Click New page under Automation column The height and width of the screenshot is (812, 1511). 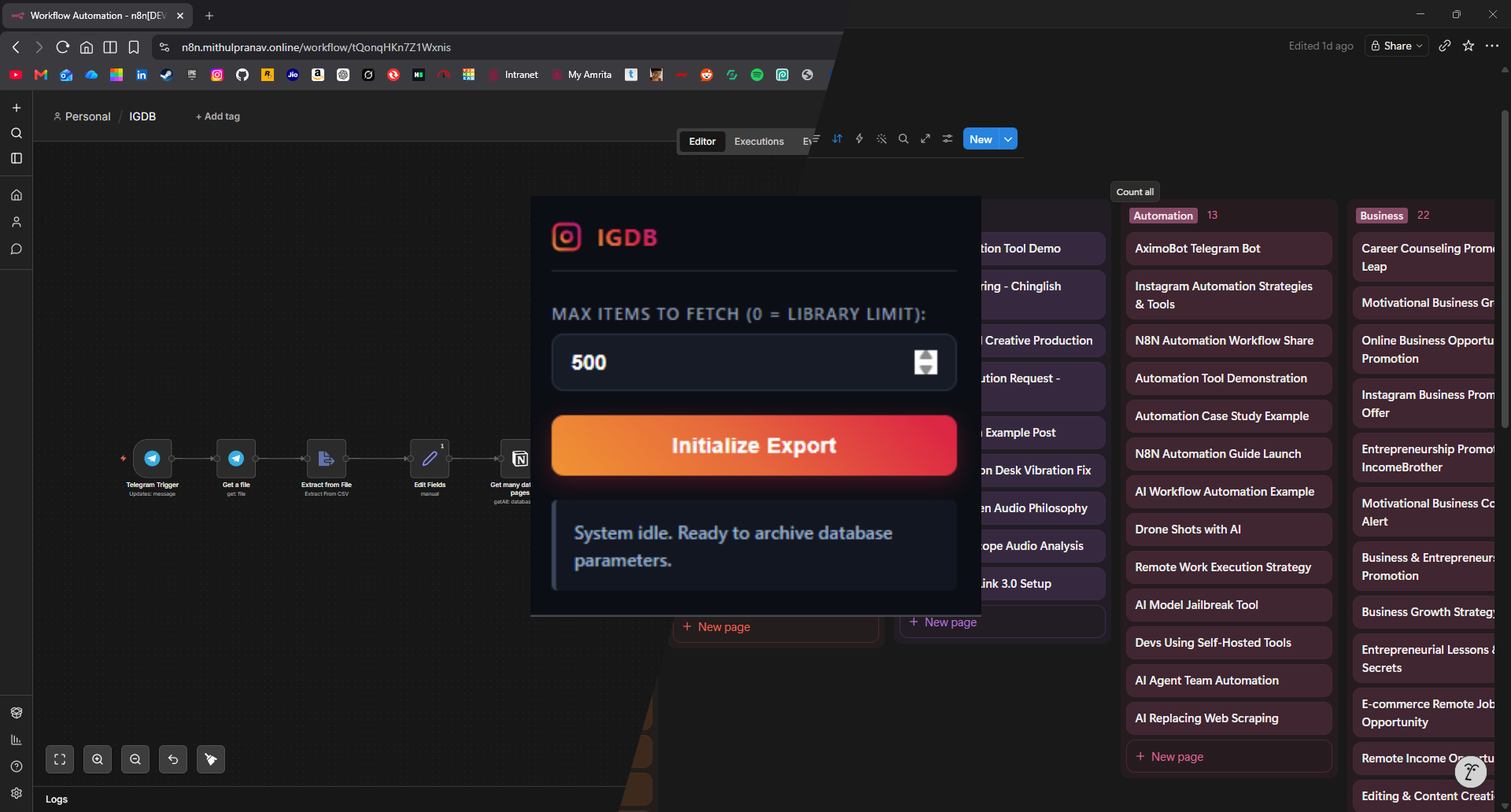(1229, 756)
